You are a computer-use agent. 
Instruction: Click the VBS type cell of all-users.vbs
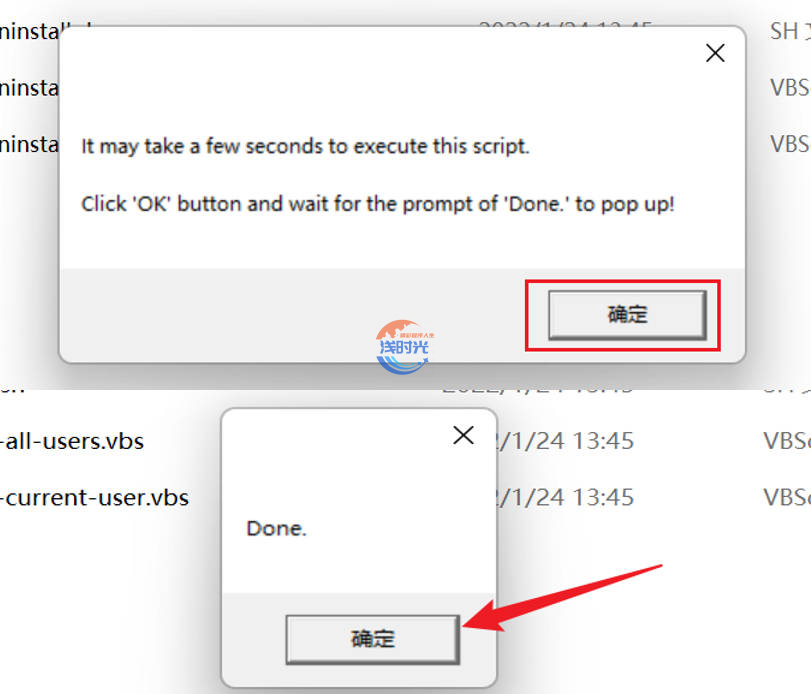(787, 441)
